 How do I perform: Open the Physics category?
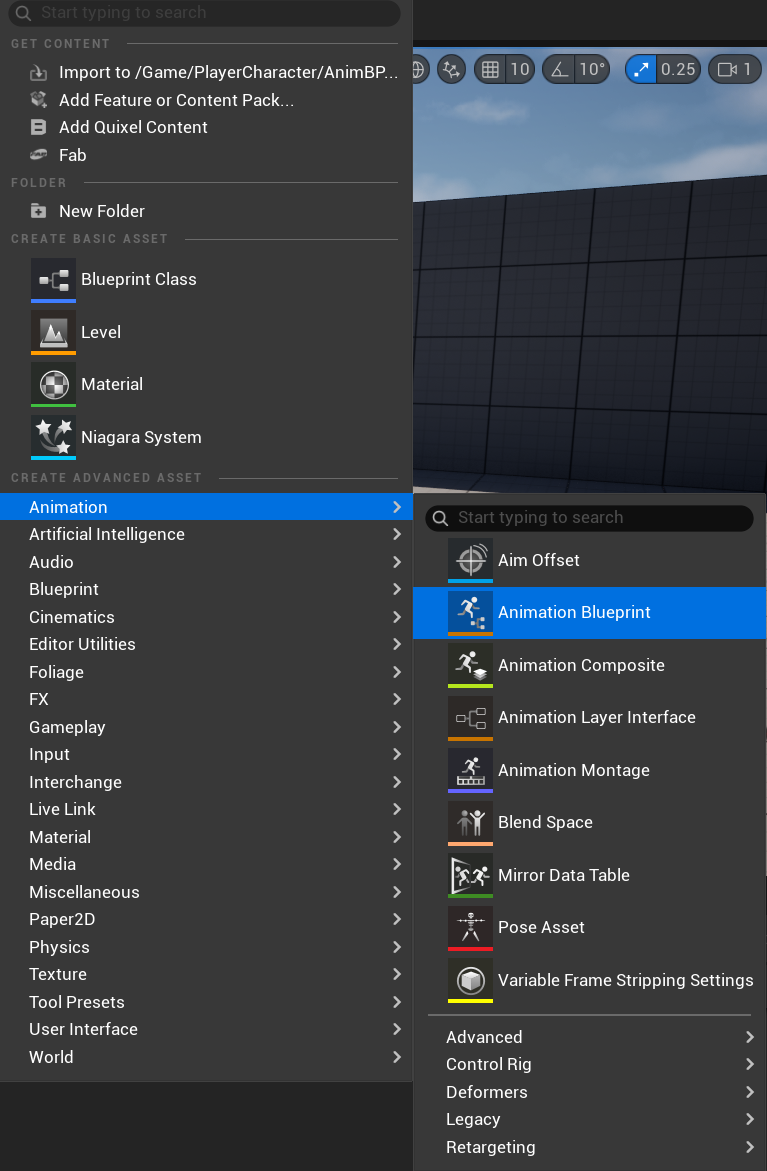coord(206,947)
